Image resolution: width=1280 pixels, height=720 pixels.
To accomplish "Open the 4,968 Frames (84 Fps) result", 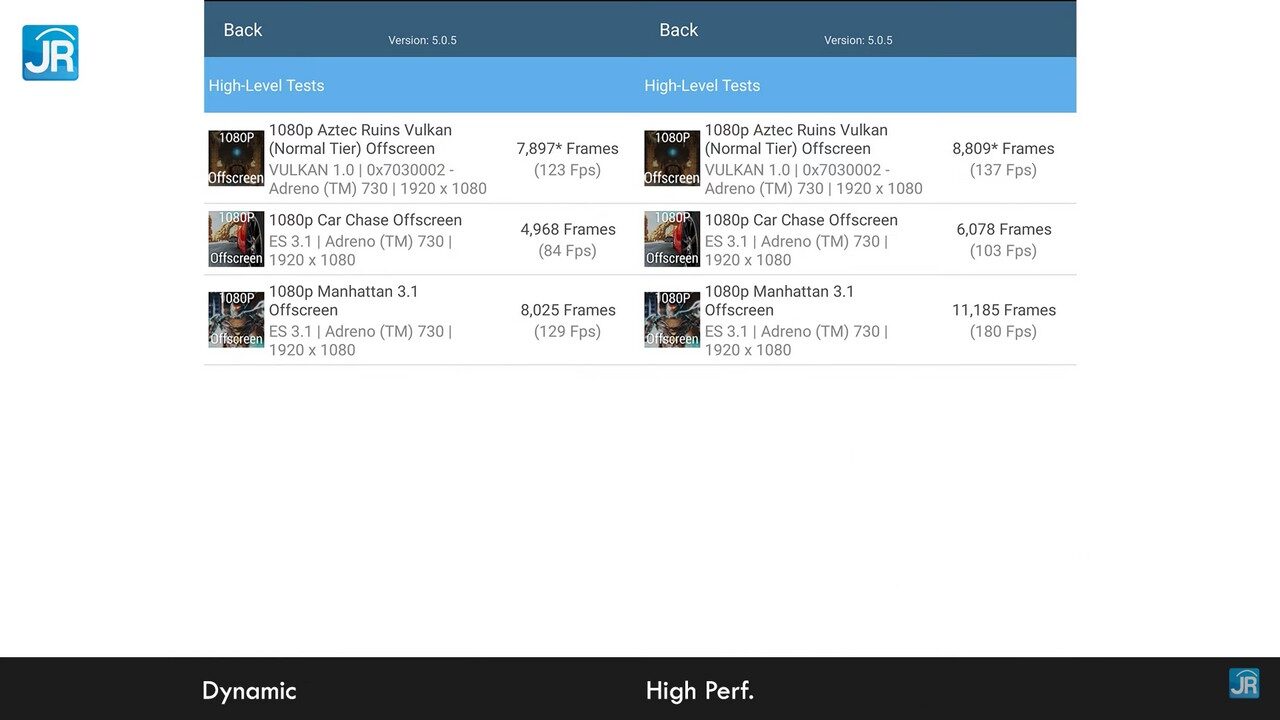I will pyautogui.click(x=567, y=240).
